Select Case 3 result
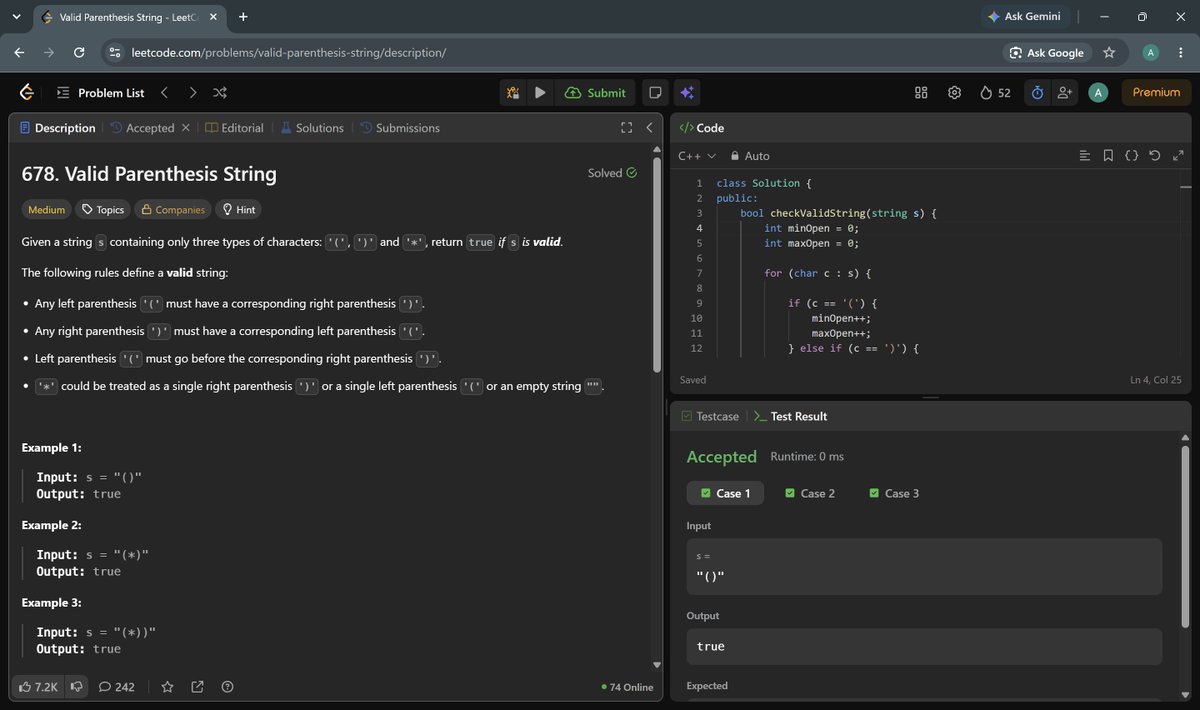 pos(894,493)
